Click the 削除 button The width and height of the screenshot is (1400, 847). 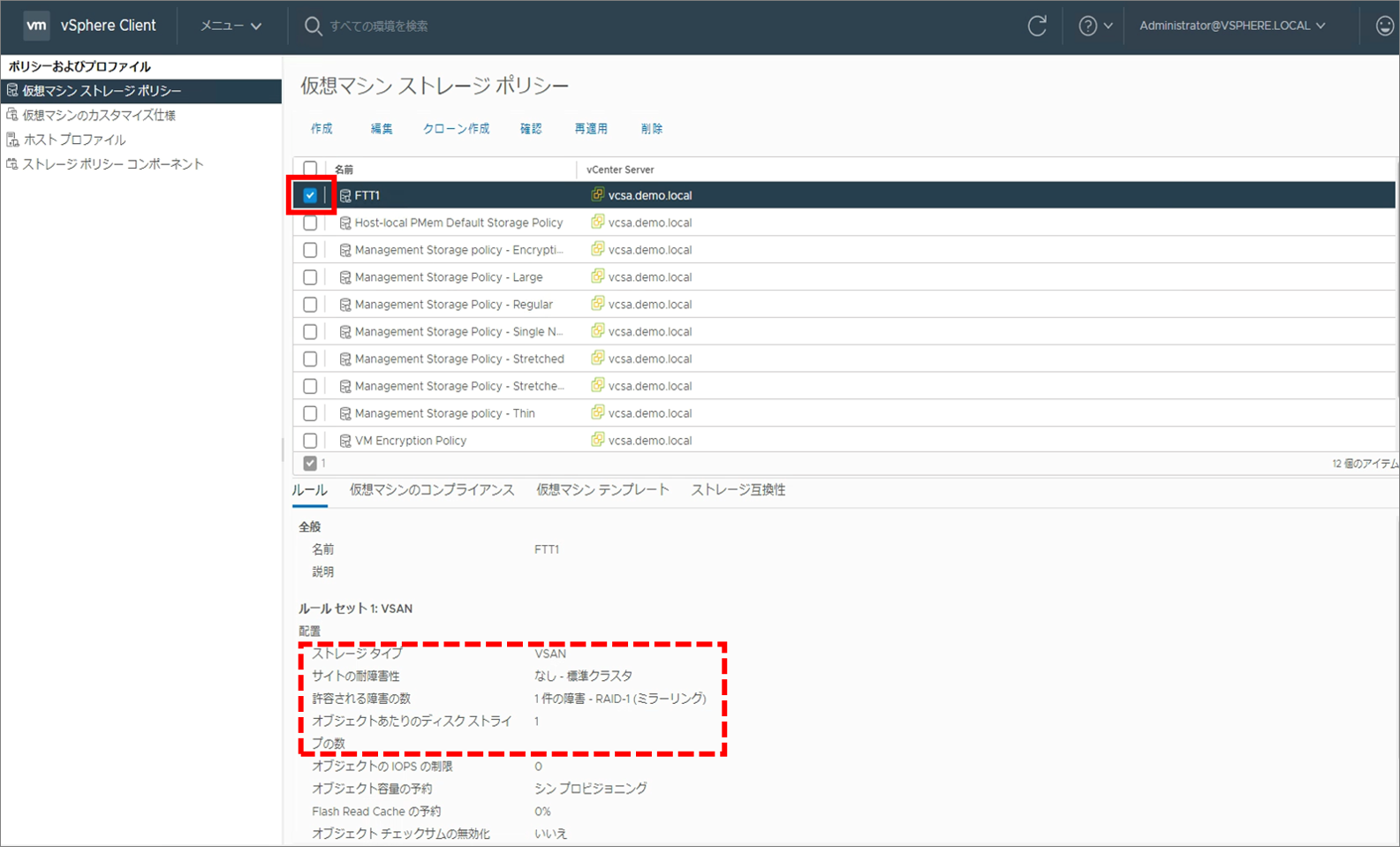[652, 129]
